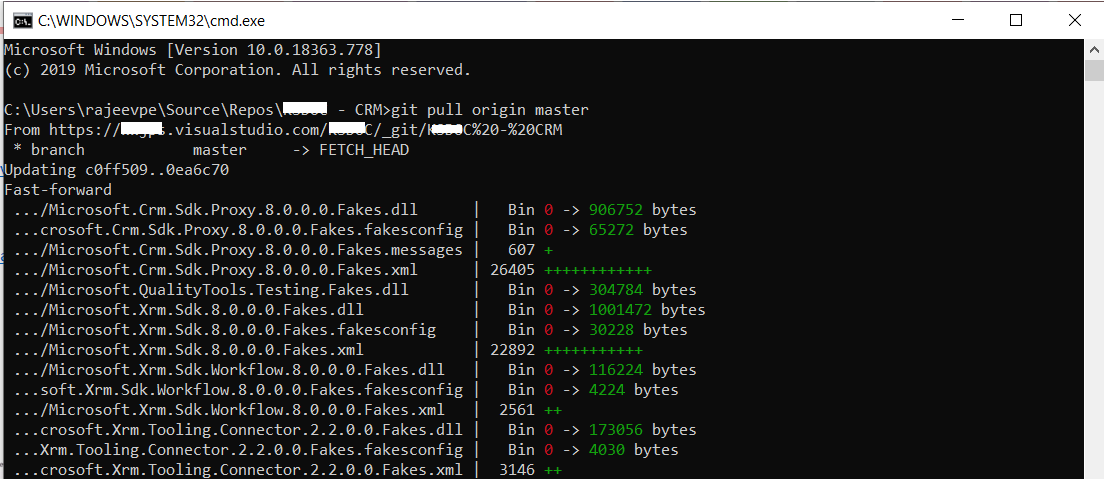Image resolution: width=1104 pixels, height=482 pixels.
Task: Click file name Microsoft.Xrm.Sdk.8.0.0.0.Fakes.dll
Action: [x=188, y=310]
